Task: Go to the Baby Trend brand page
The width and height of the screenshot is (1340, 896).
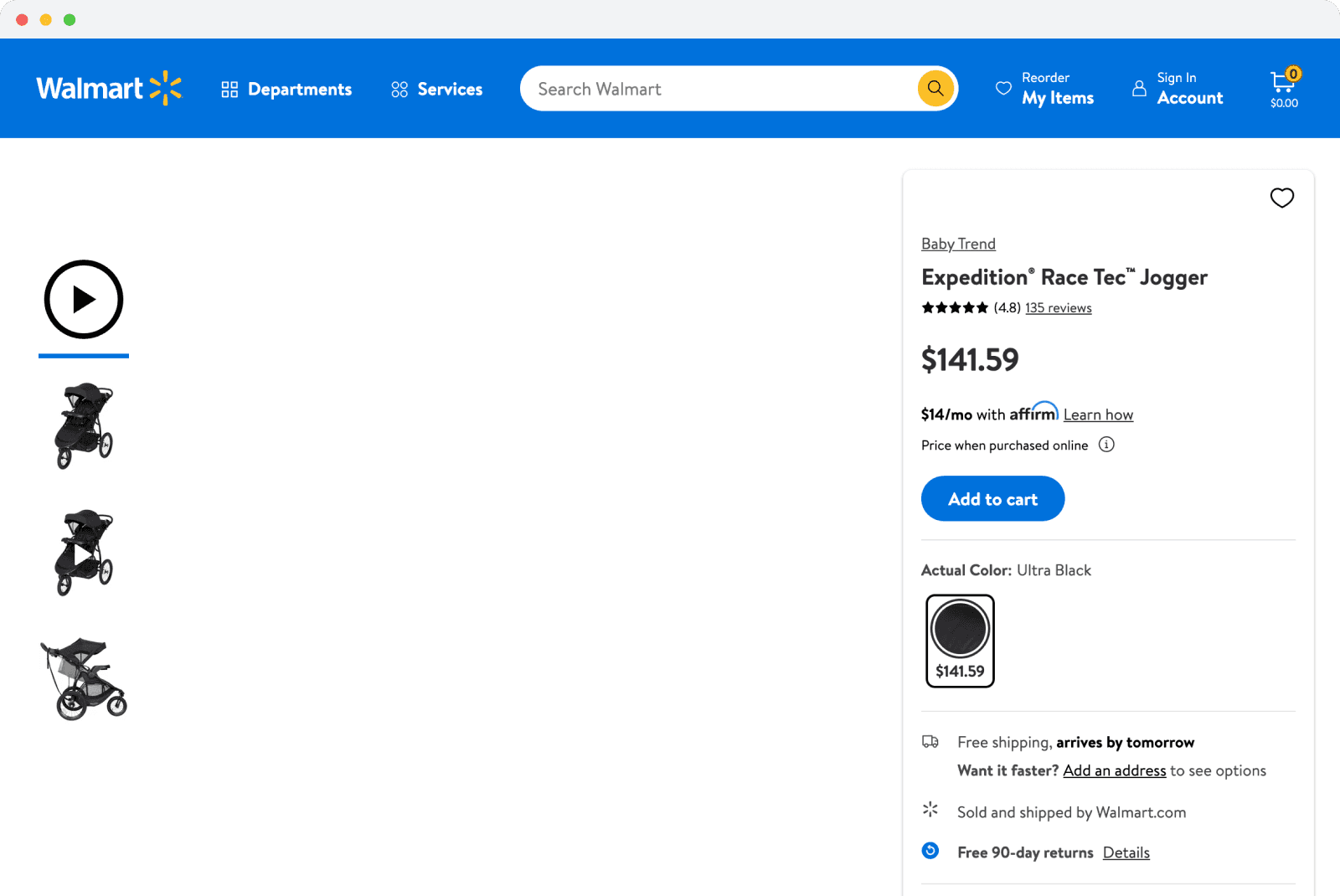Action: [x=958, y=244]
